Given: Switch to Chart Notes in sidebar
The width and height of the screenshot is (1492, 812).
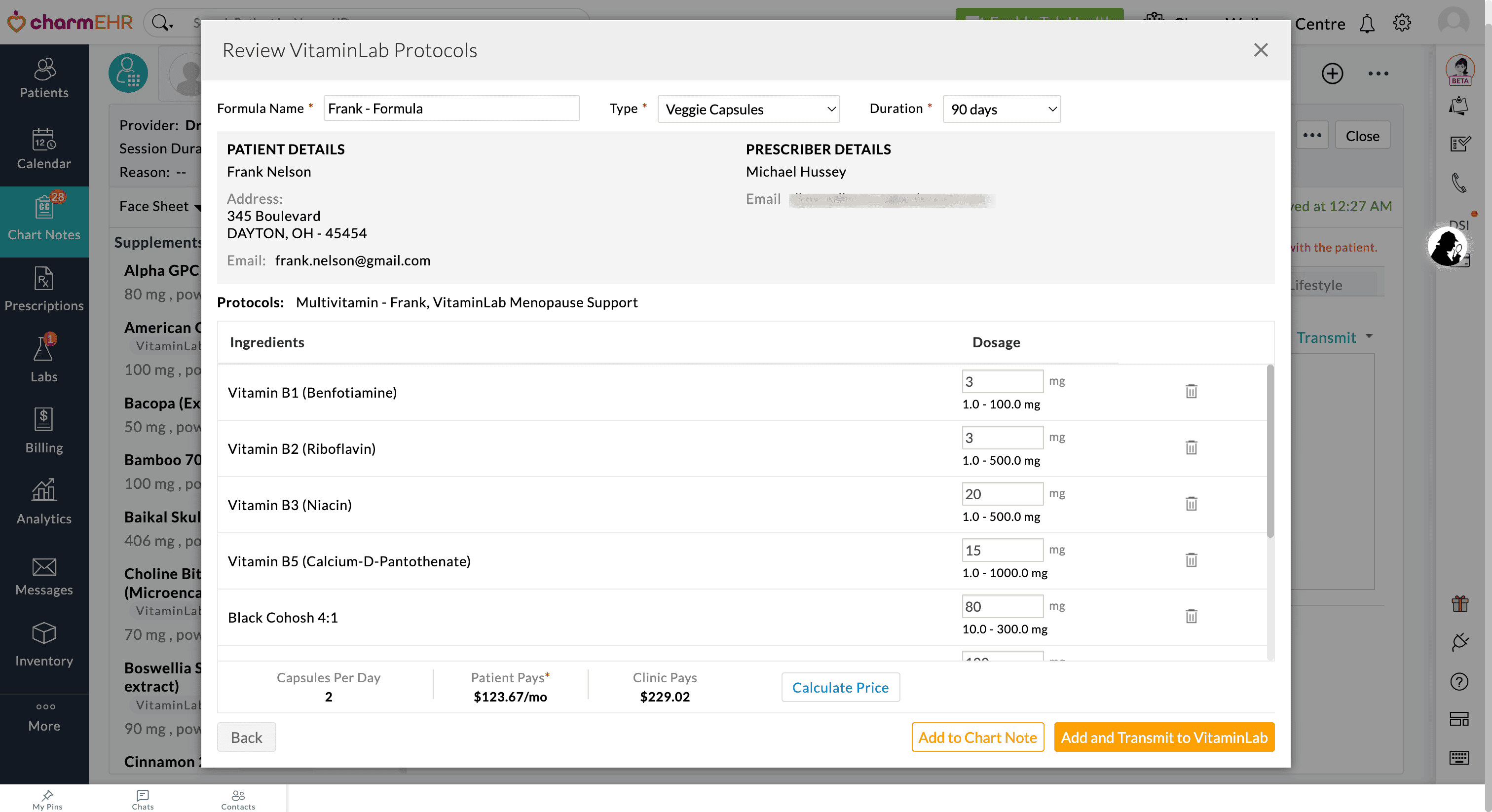Looking at the screenshot, I should pos(44,222).
